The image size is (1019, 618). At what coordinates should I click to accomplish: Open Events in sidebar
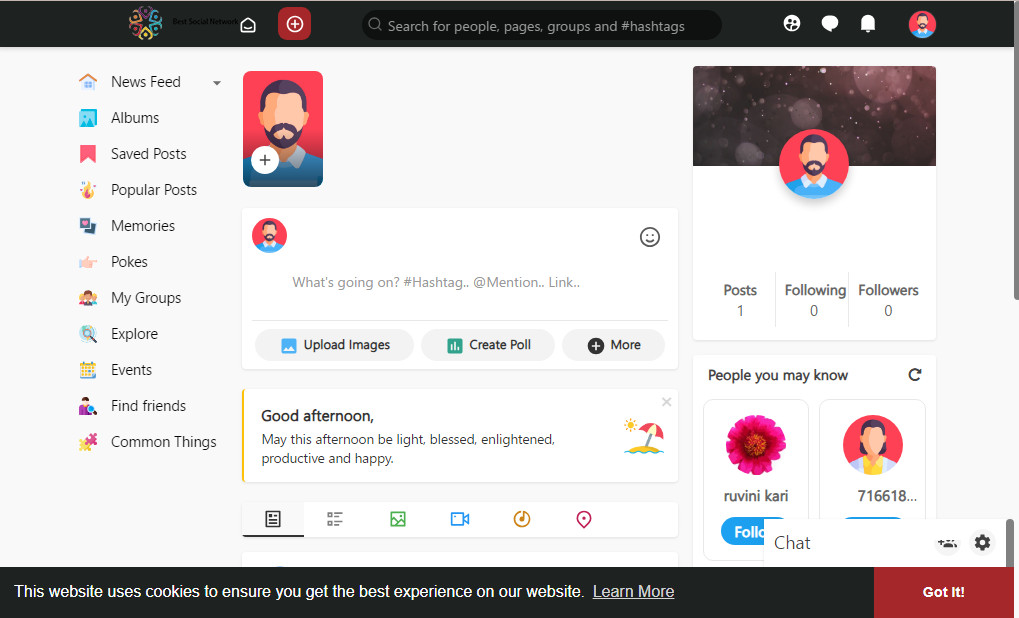[x=131, y=370]
